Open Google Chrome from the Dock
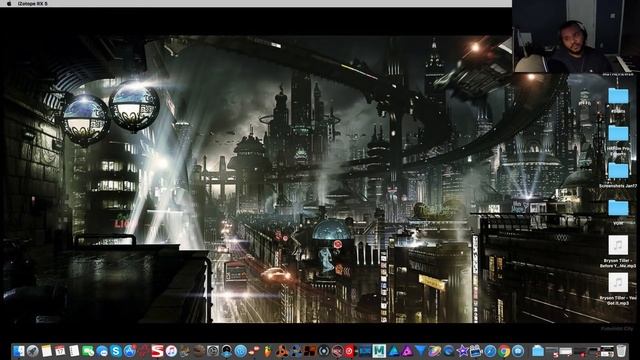The image size is (640, 360). coord(504,351)
